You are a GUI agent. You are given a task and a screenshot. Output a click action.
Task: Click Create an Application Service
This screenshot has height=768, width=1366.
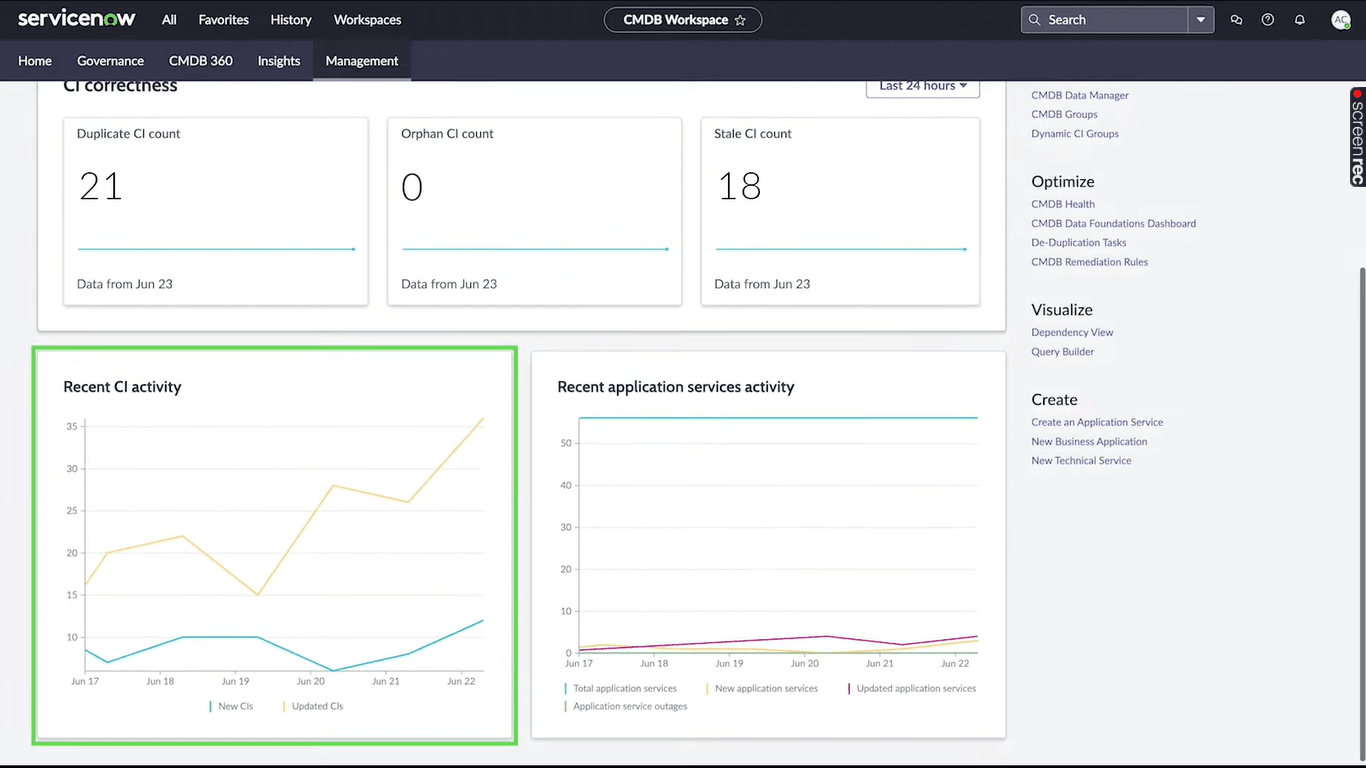[x=1096, y=421]
